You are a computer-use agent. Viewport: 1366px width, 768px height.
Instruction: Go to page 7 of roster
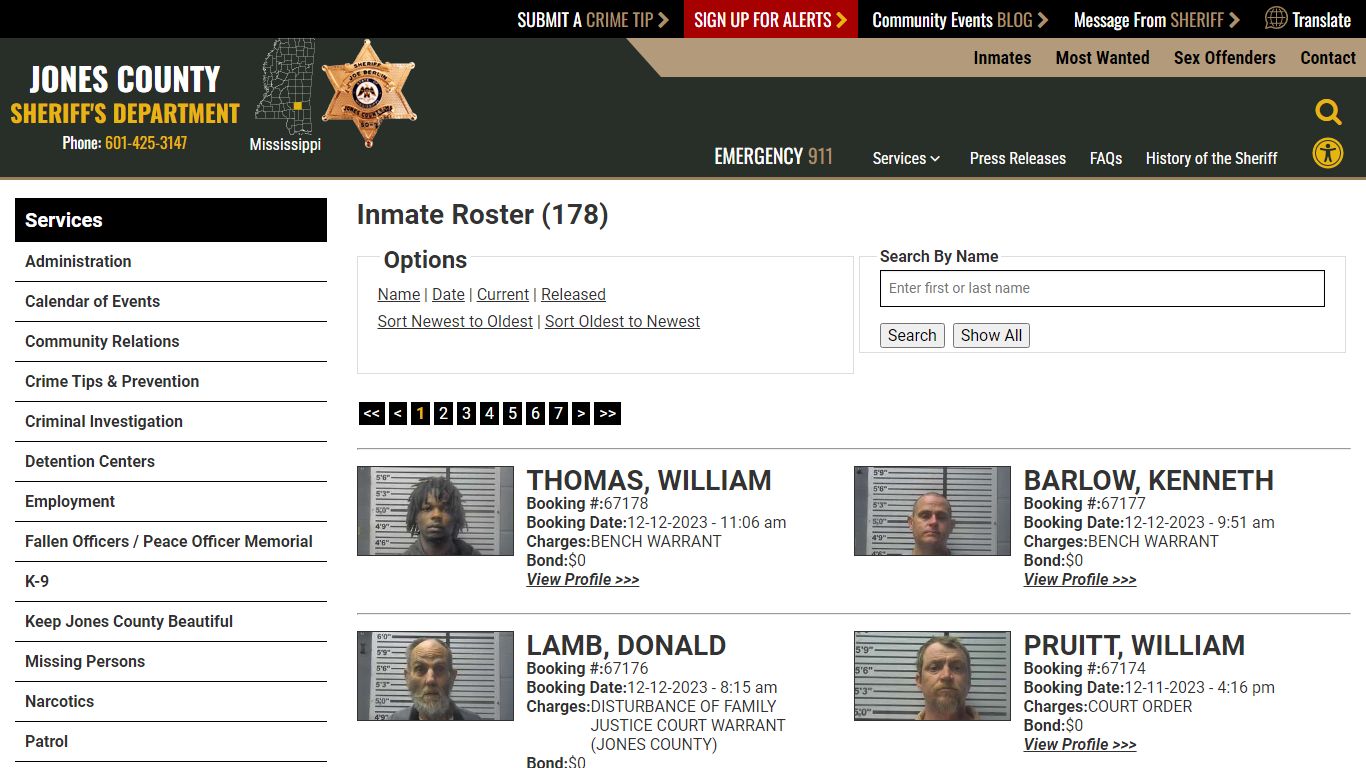click(x=558, y=413)
